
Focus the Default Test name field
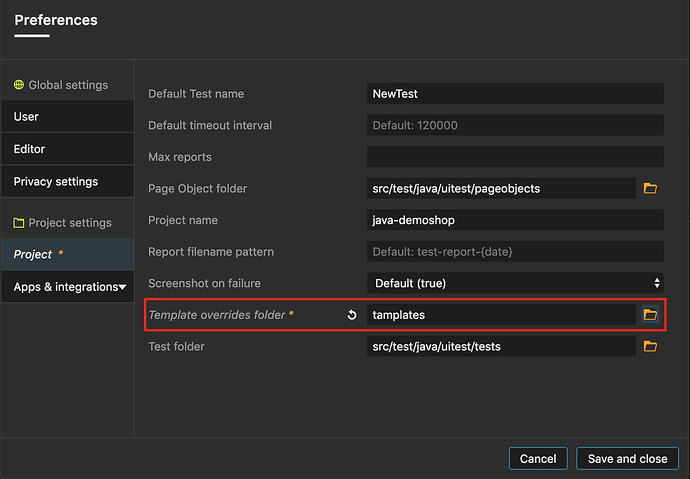515,94
